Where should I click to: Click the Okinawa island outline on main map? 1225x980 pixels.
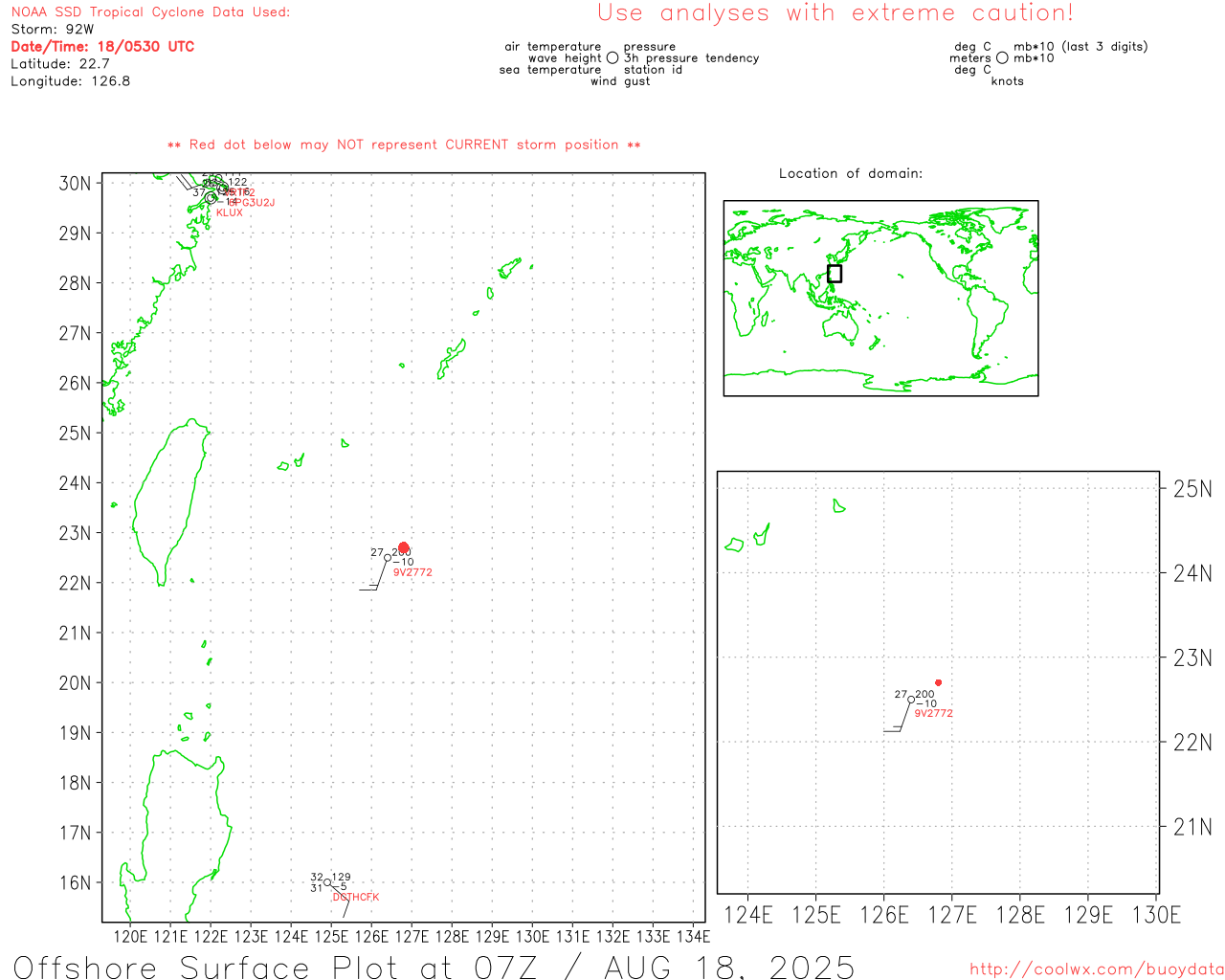pyautogui.click(x=452, y=359)
